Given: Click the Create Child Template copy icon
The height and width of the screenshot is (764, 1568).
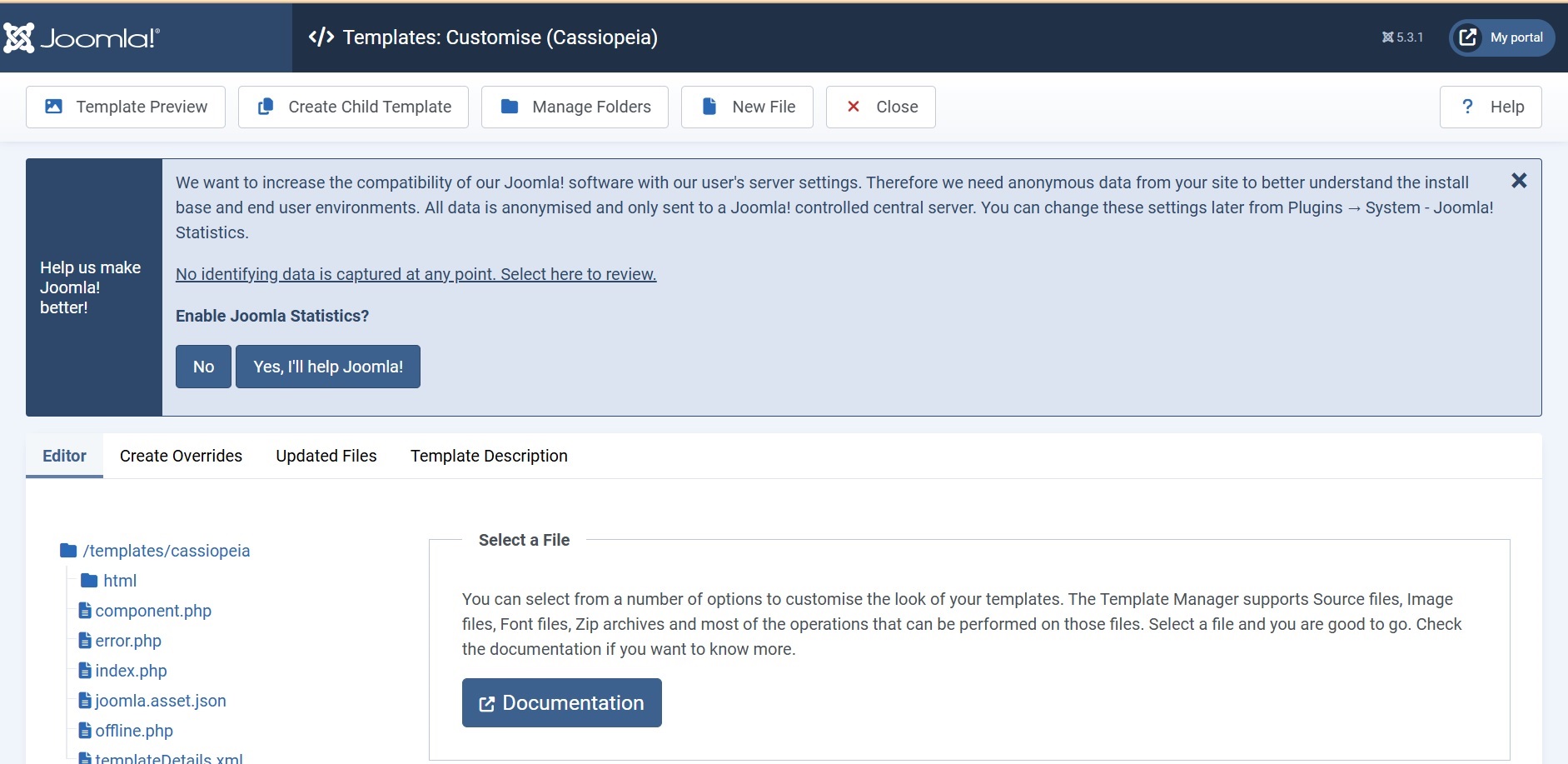Looking at the screenshot, I should pos(266,107).
